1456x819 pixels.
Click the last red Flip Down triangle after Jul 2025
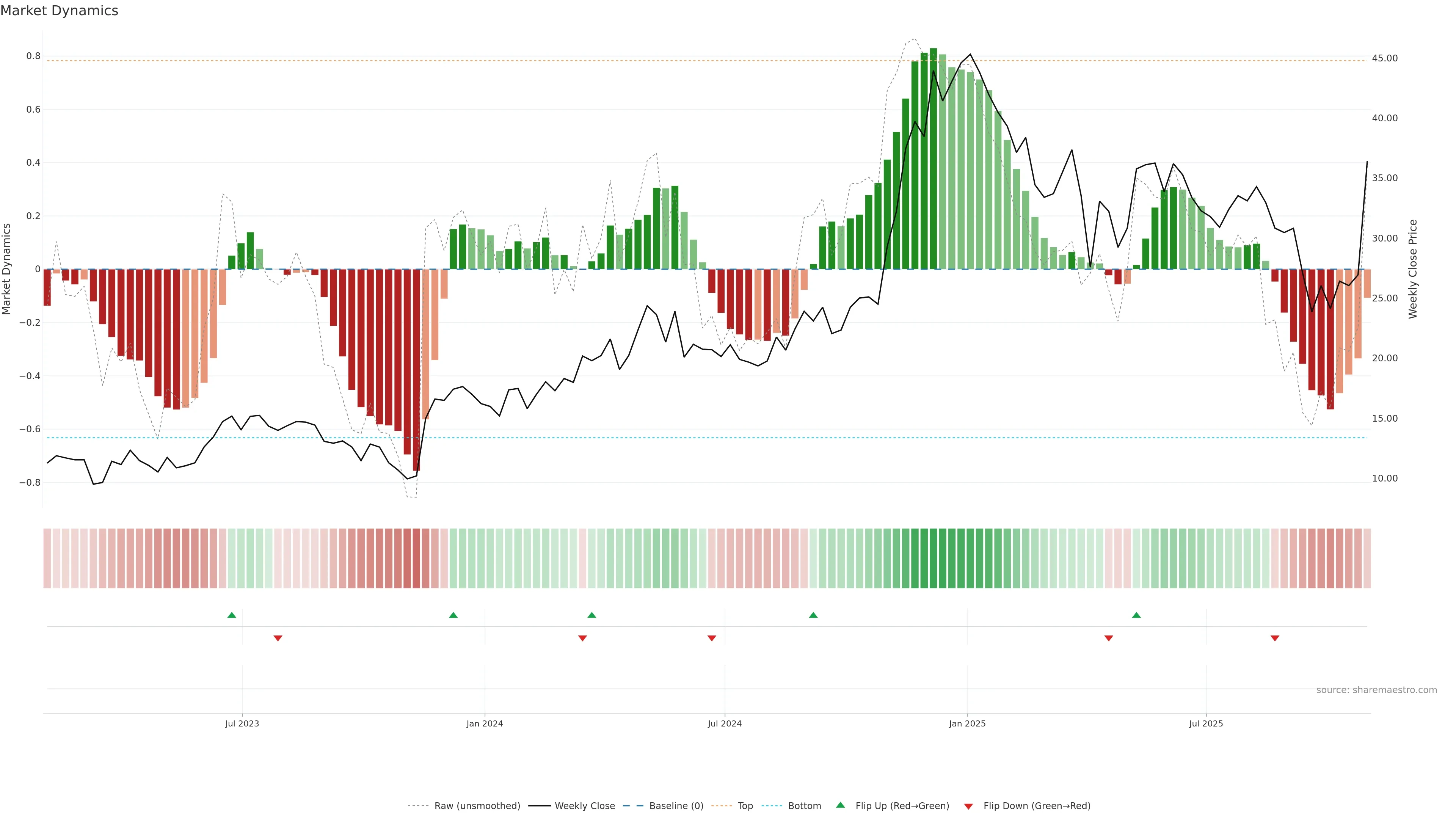pos(1274,638)
